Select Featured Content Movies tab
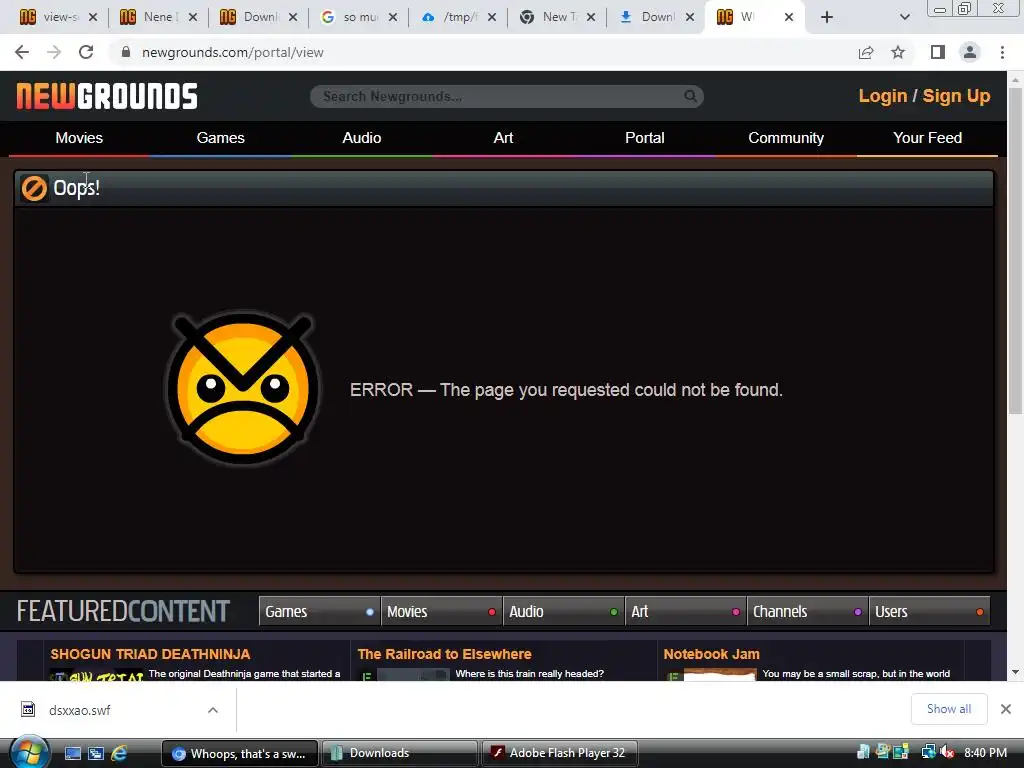The height and width of the screenshot is (768, 1024). 441,612
